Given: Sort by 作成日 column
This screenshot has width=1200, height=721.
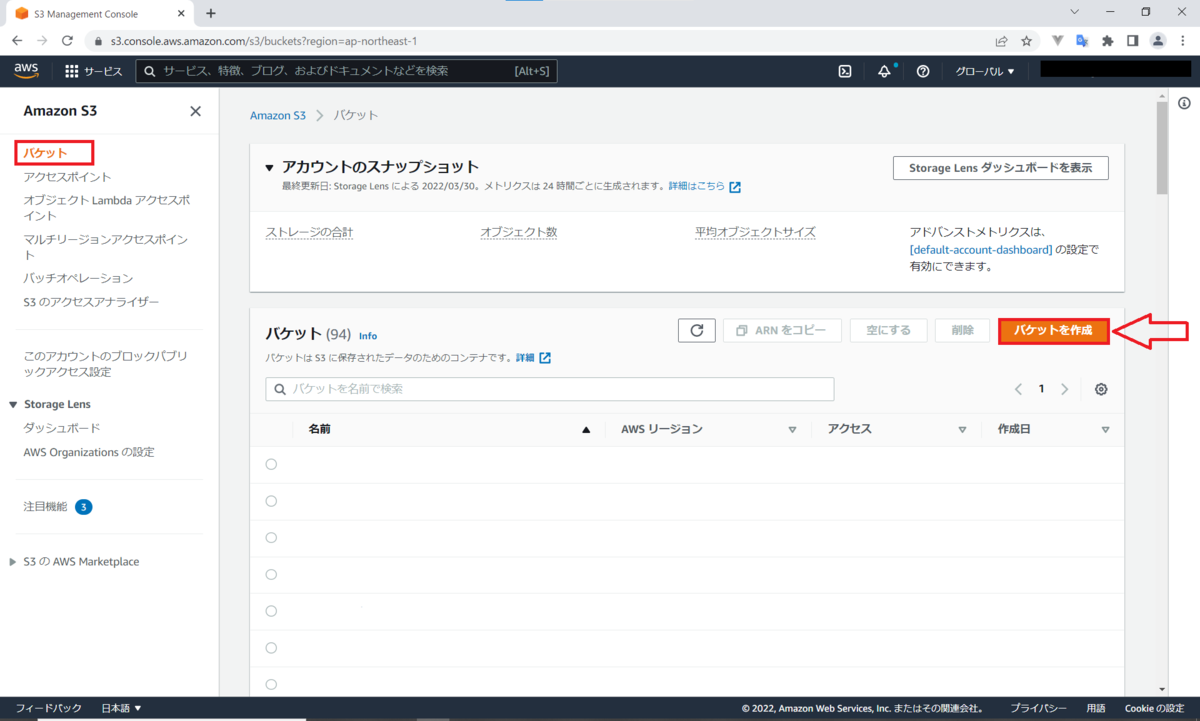Looking at the screenshot, I should (x=1105, y=429).
